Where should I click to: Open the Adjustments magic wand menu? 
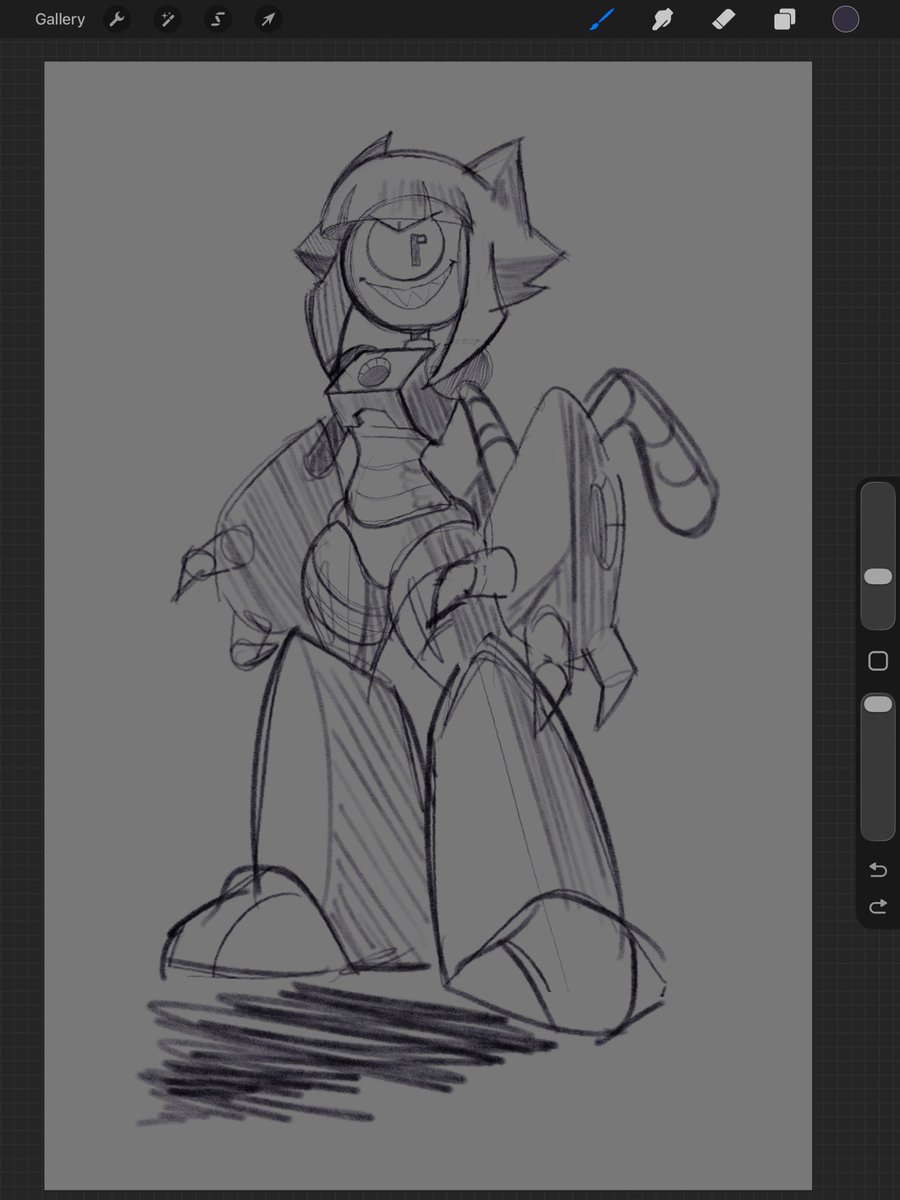pos(167,19)
